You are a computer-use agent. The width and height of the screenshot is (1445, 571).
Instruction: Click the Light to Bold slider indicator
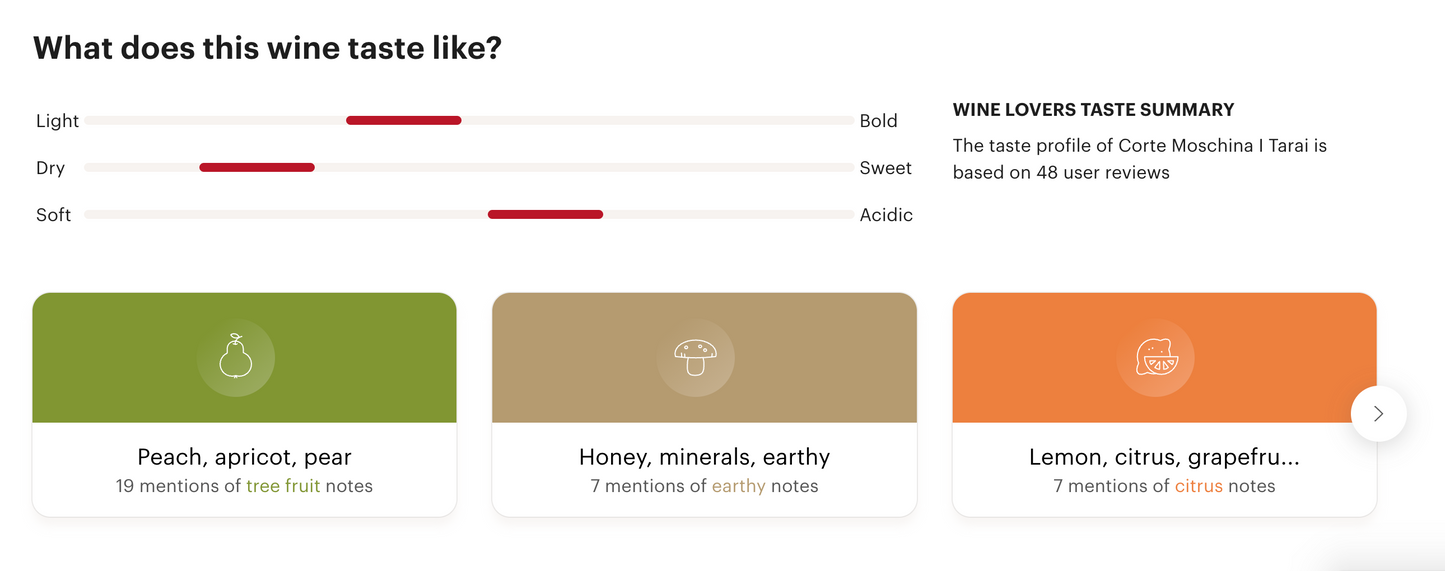pos(403,120)
